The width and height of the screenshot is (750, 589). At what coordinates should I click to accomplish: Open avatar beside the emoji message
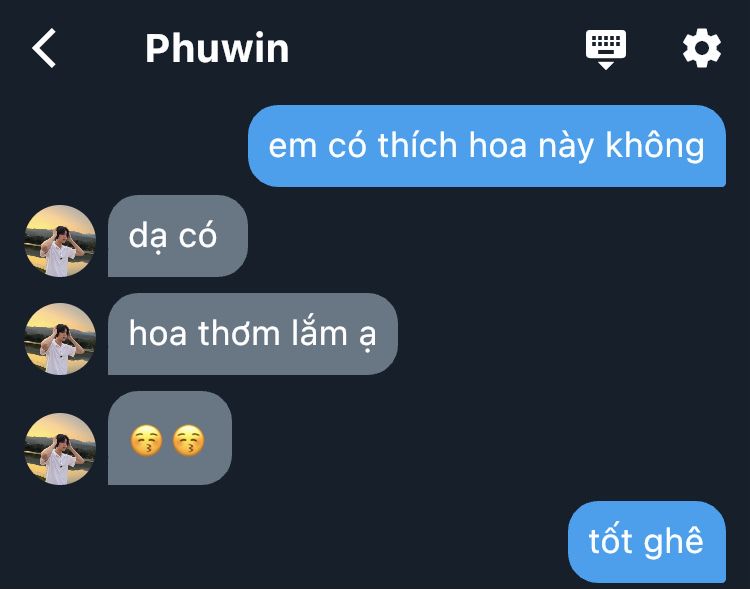coord(60,449)
